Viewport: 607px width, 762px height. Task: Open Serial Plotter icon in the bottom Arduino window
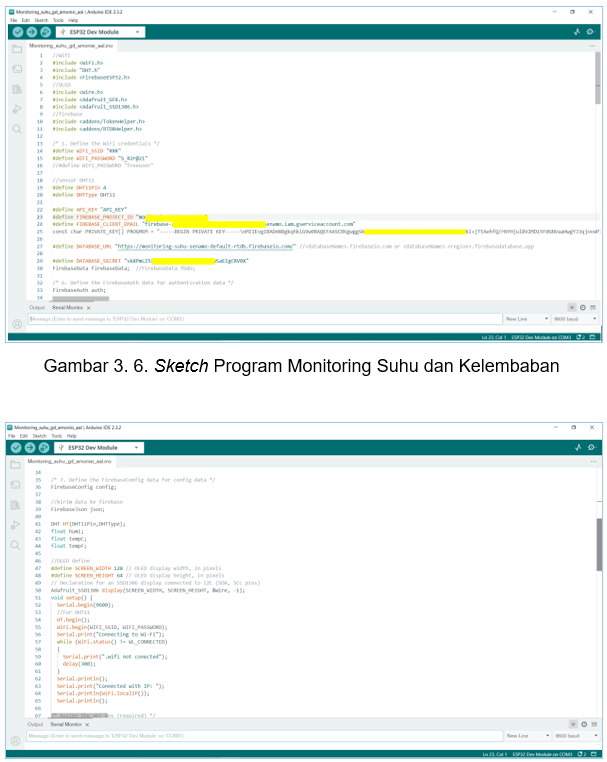pos(578,448)
